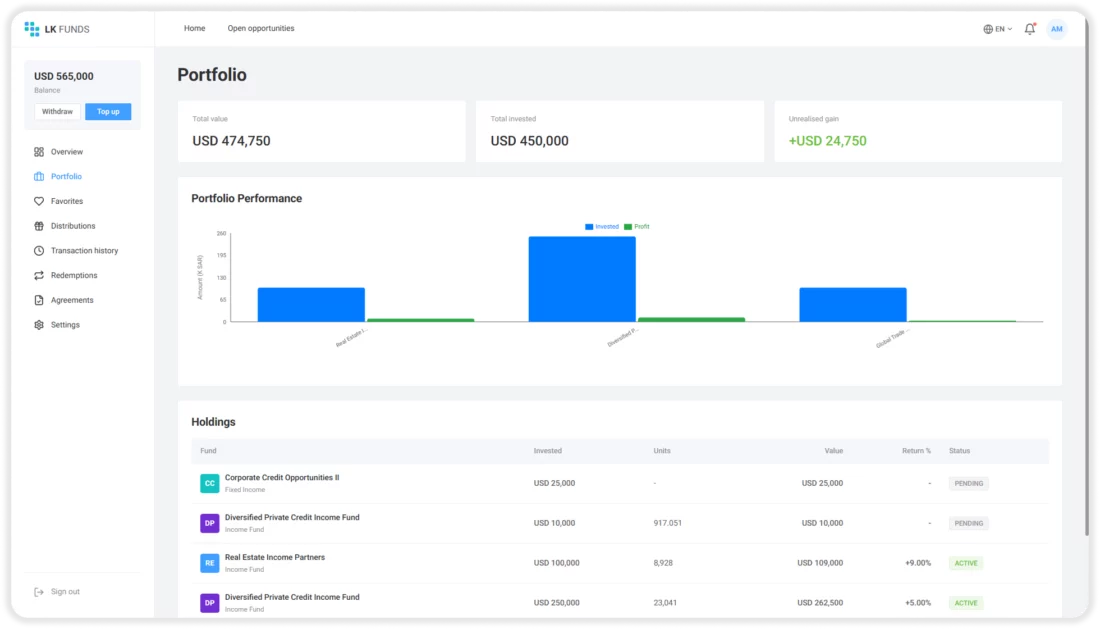
Task: Click the +USD 24,750 unrealised gain
Action: coord(828,141)
